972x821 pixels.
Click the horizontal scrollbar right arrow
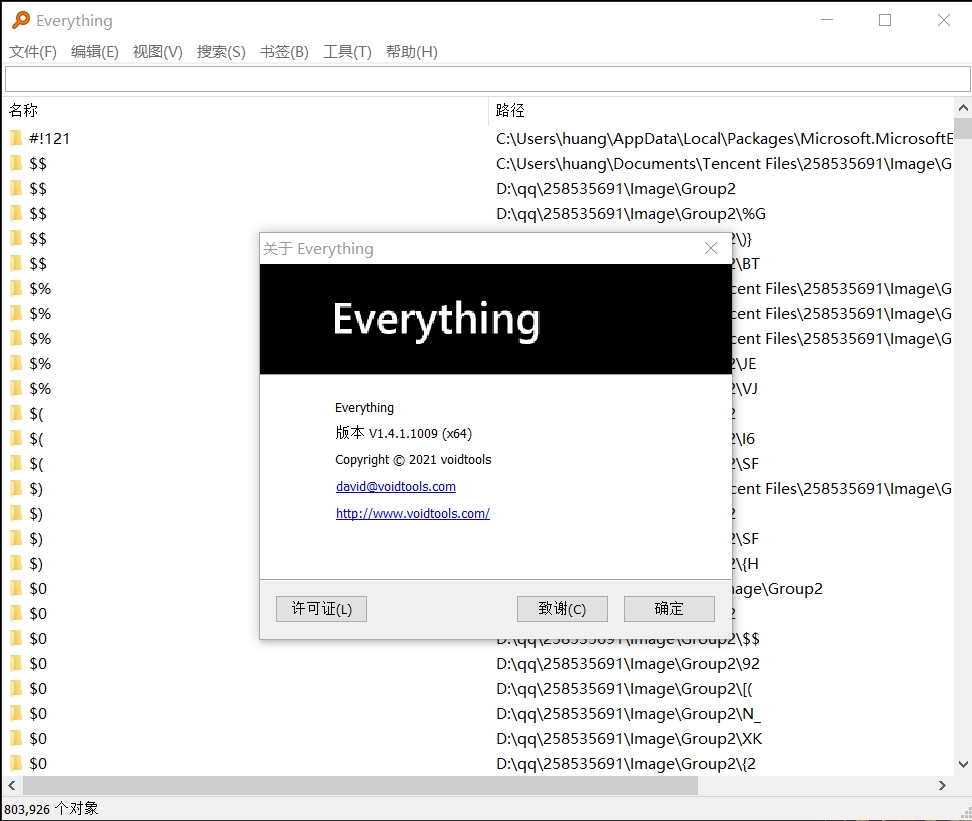[943, 786]
